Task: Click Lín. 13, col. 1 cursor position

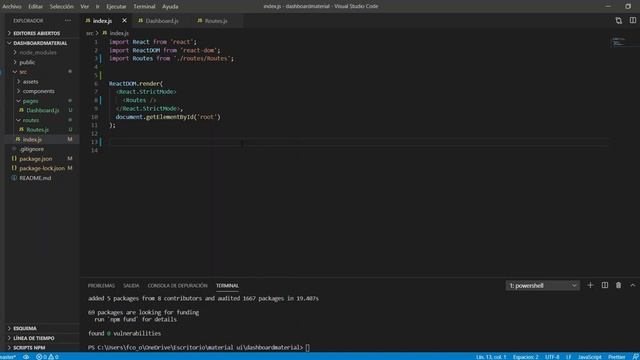Action: (x=491, y=357)
